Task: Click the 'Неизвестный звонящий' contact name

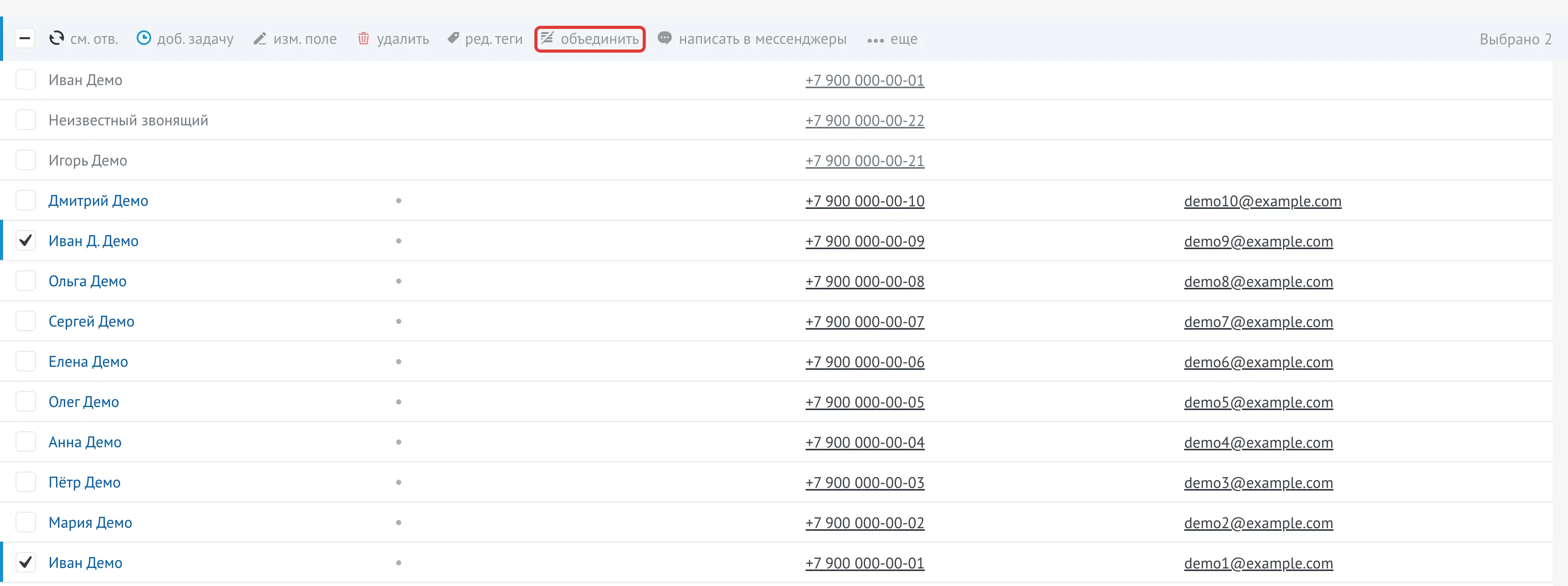Action: coord(128,121)
